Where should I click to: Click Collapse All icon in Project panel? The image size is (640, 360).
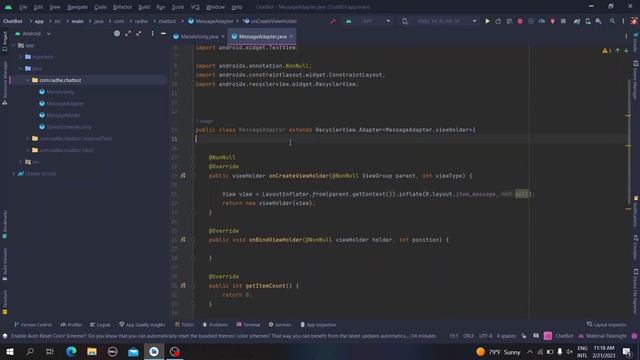(x=139, y=33)
